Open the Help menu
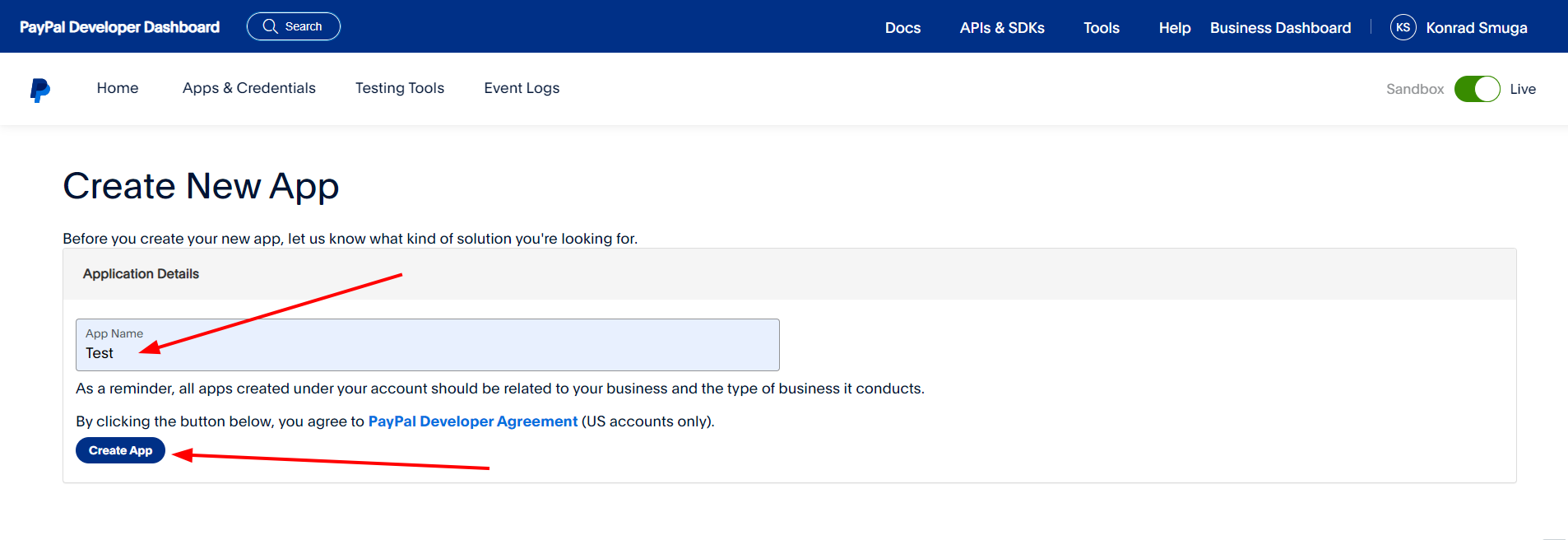The image size is (1568, 540). [x=1174, y=28]
